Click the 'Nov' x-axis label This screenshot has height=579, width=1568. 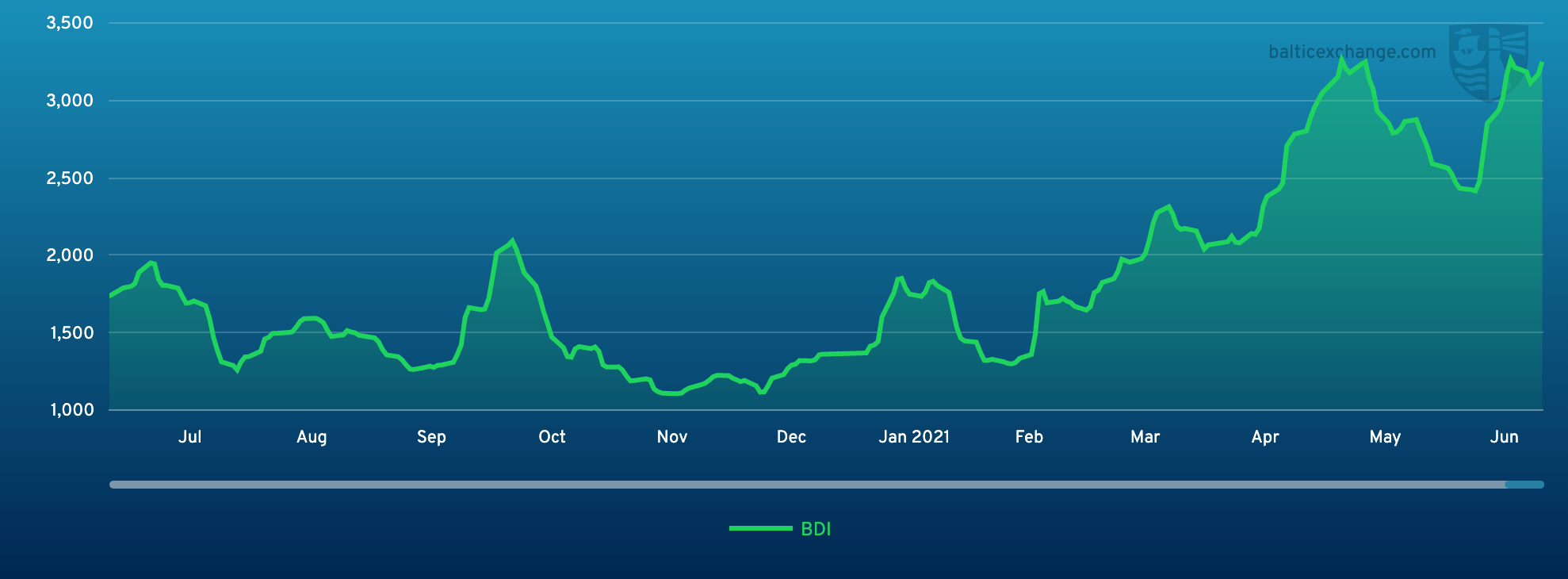pyautogui.click(x=671, y=437)
